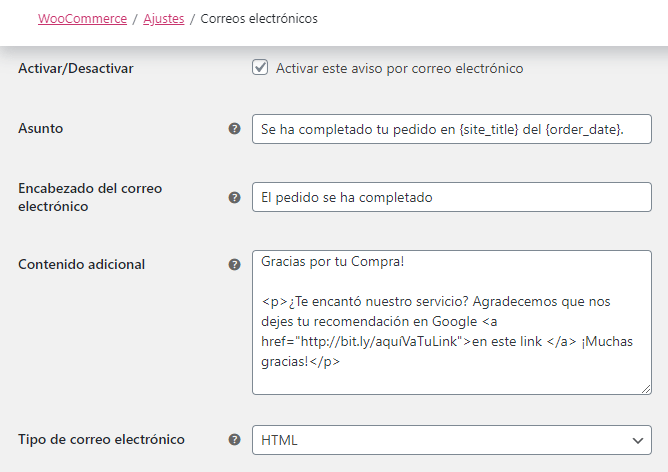Click inside the Contenido adicional textarea

pos(452,322)
